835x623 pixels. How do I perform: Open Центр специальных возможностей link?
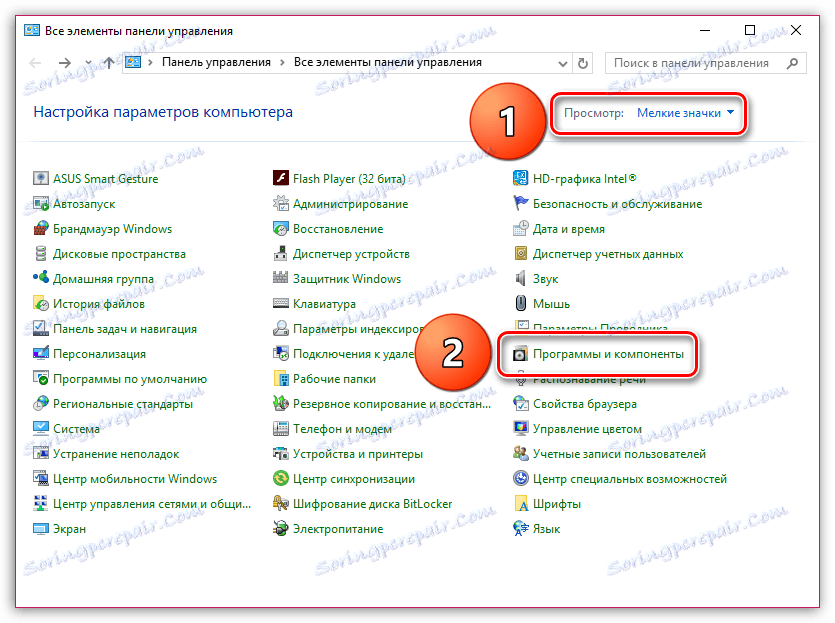[x=630, y=479]
